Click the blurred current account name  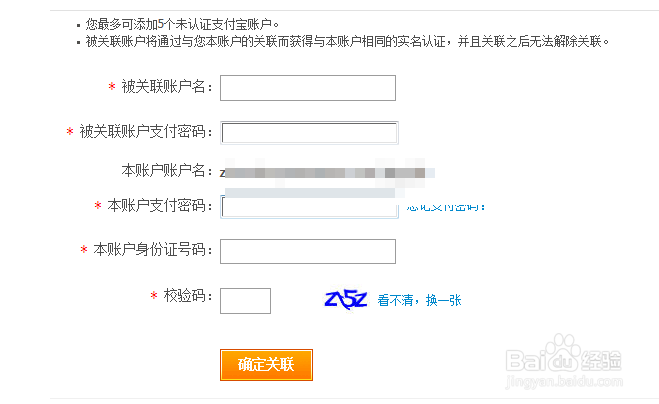tap(327, 173)
